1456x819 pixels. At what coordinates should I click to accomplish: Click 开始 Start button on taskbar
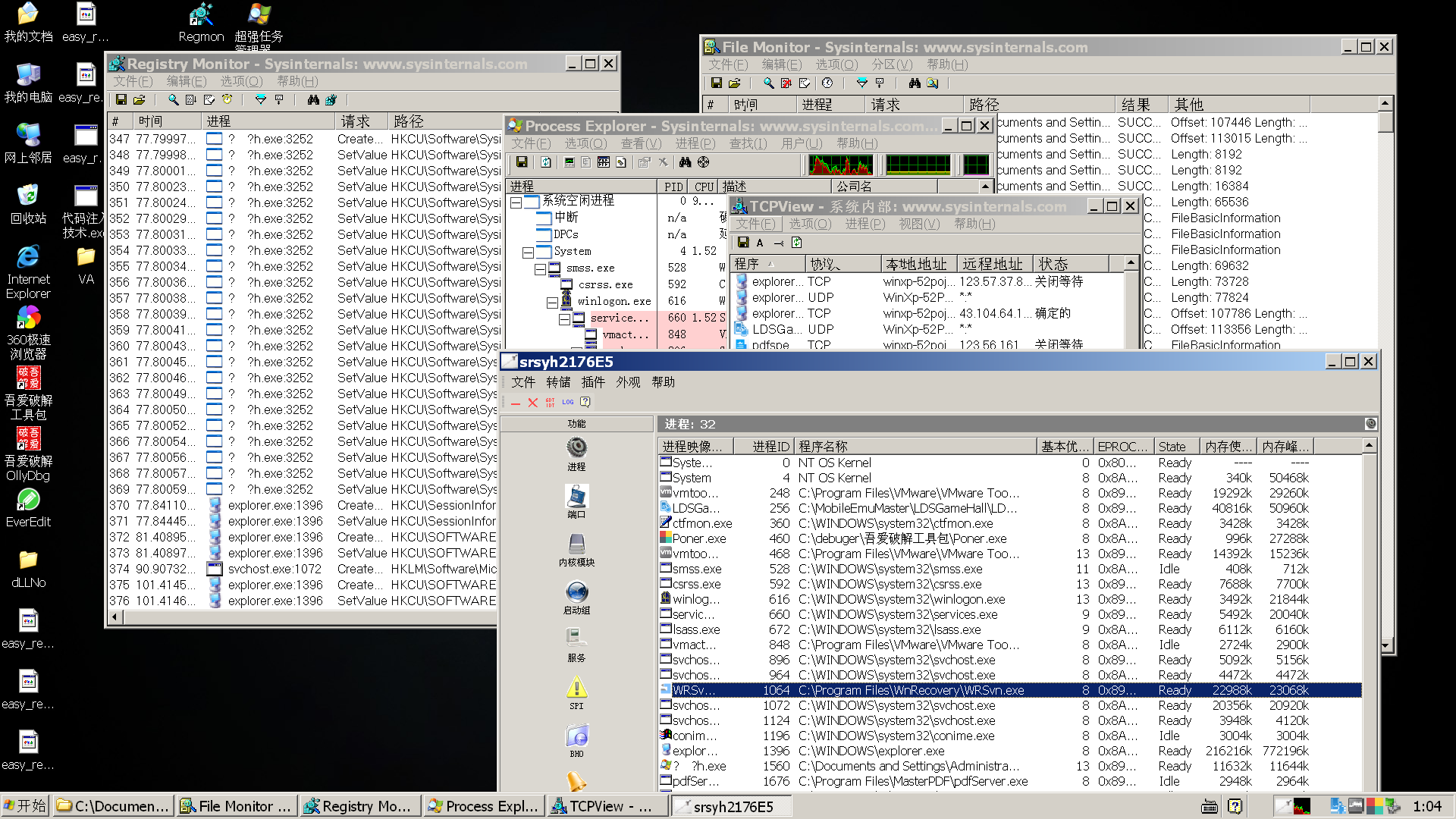pyautogui.click(x=25, y=805)
